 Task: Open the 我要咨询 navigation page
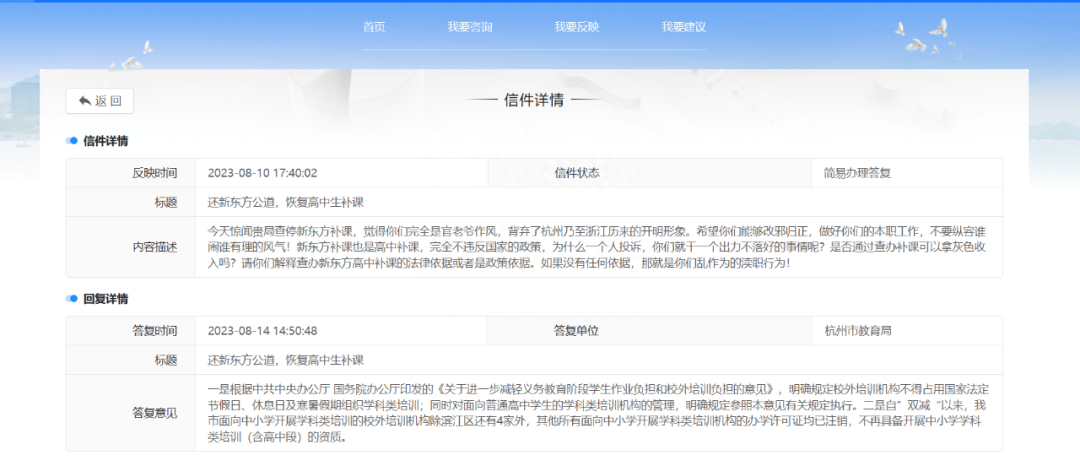[470, 28]
